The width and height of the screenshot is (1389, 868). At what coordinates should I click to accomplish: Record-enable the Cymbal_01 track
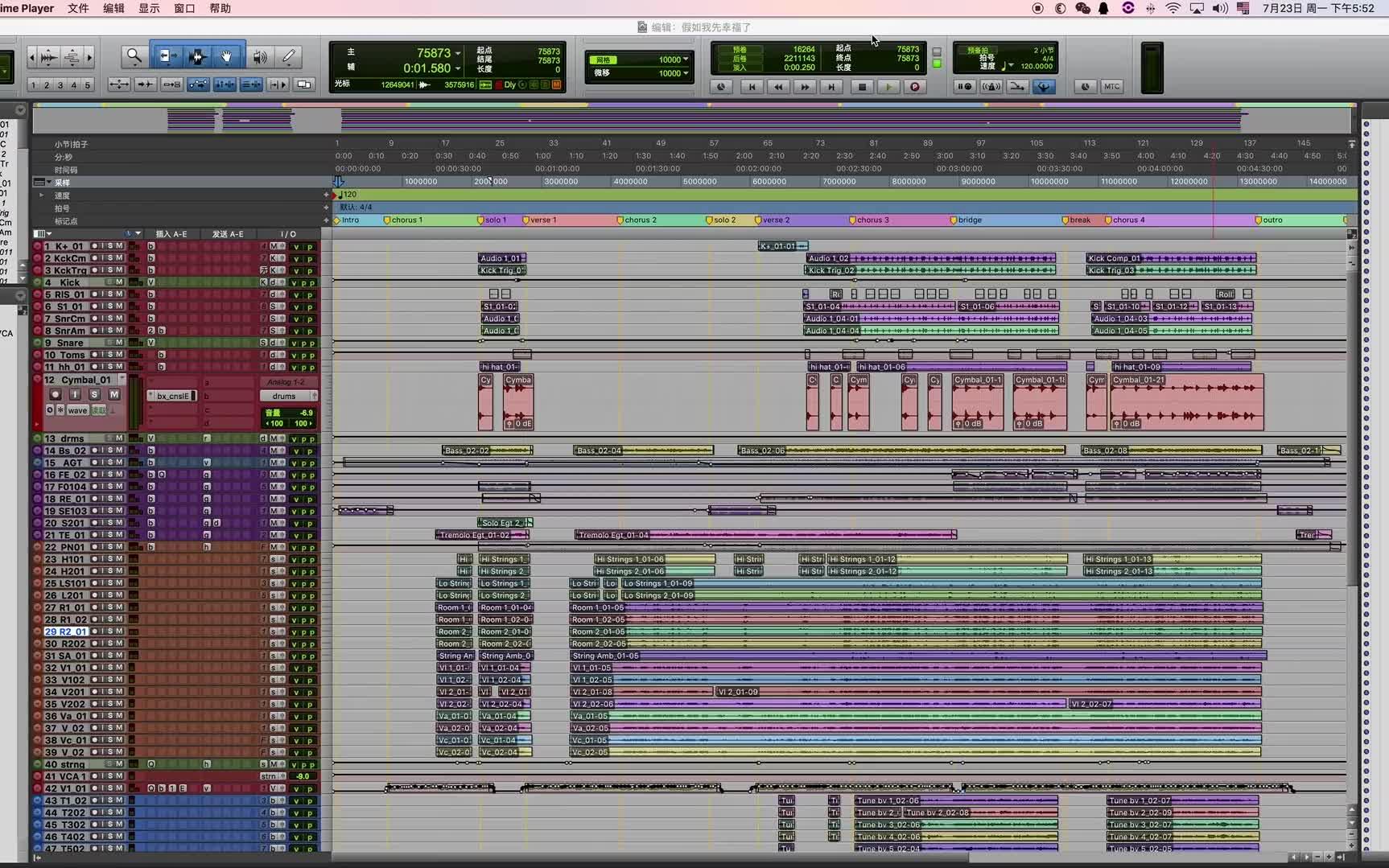coord(56,394)
